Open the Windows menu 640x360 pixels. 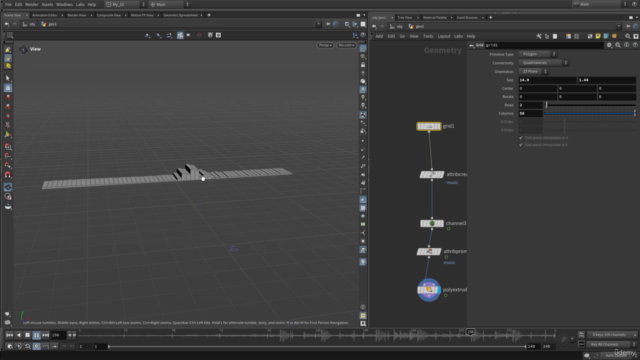pos(64,4)
